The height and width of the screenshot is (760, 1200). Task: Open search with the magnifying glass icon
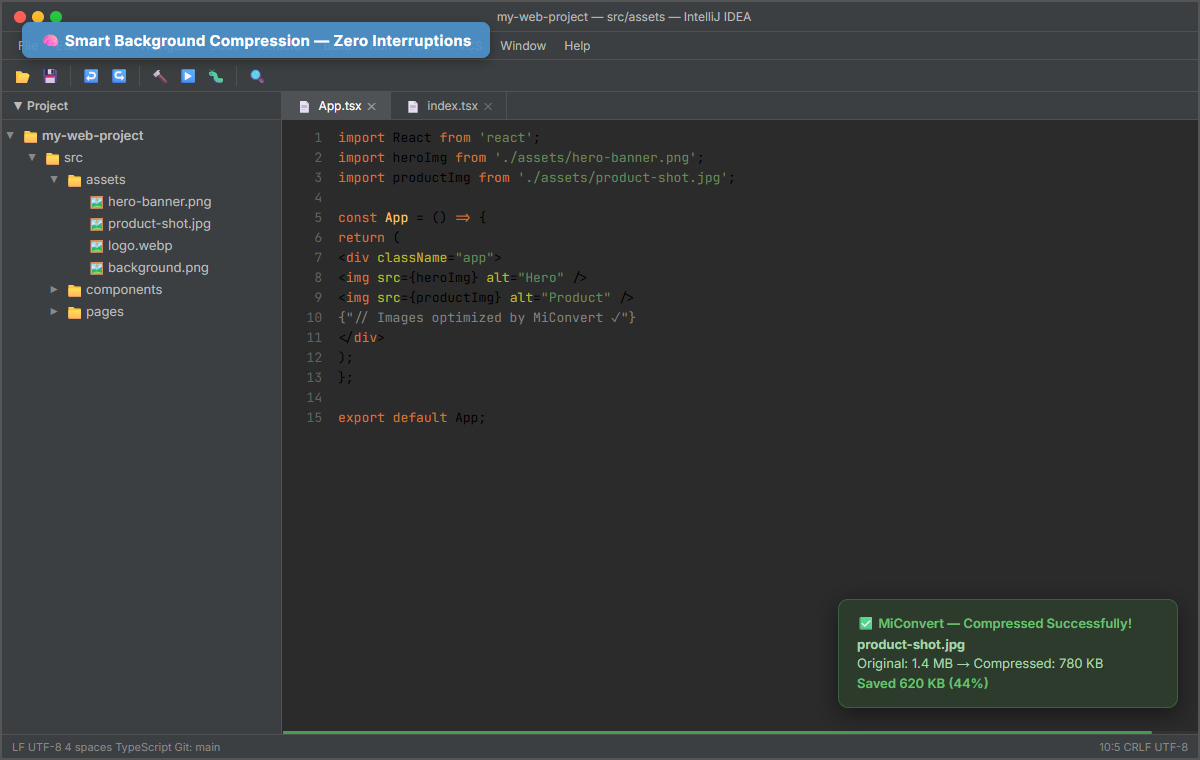[x=257, y=76]
